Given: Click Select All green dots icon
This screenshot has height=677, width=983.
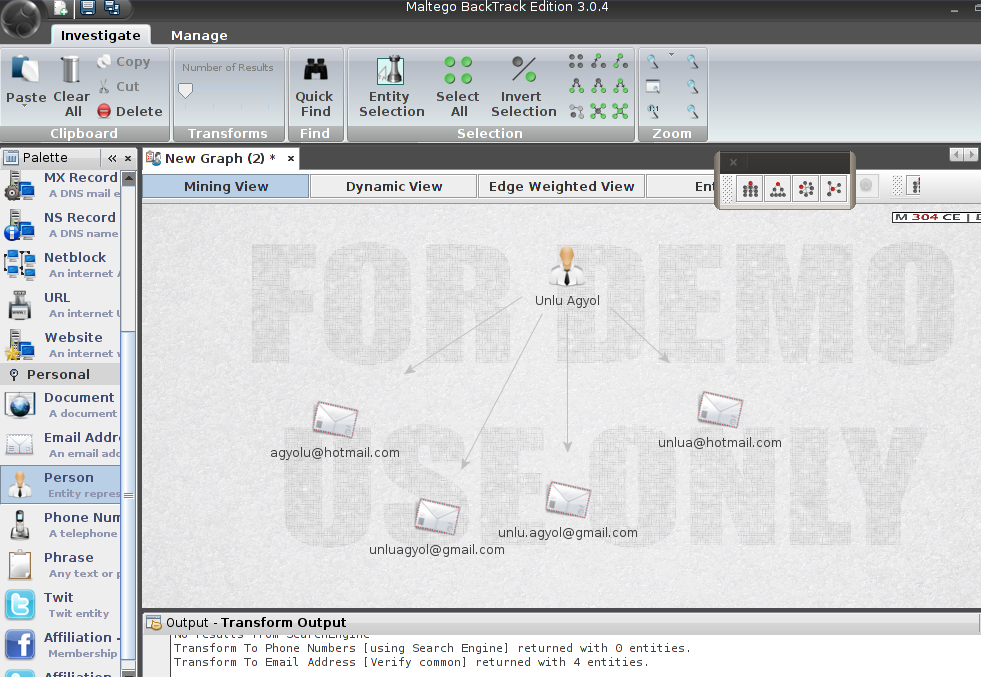Looking at the screenshot, I should tap(458, 87).
